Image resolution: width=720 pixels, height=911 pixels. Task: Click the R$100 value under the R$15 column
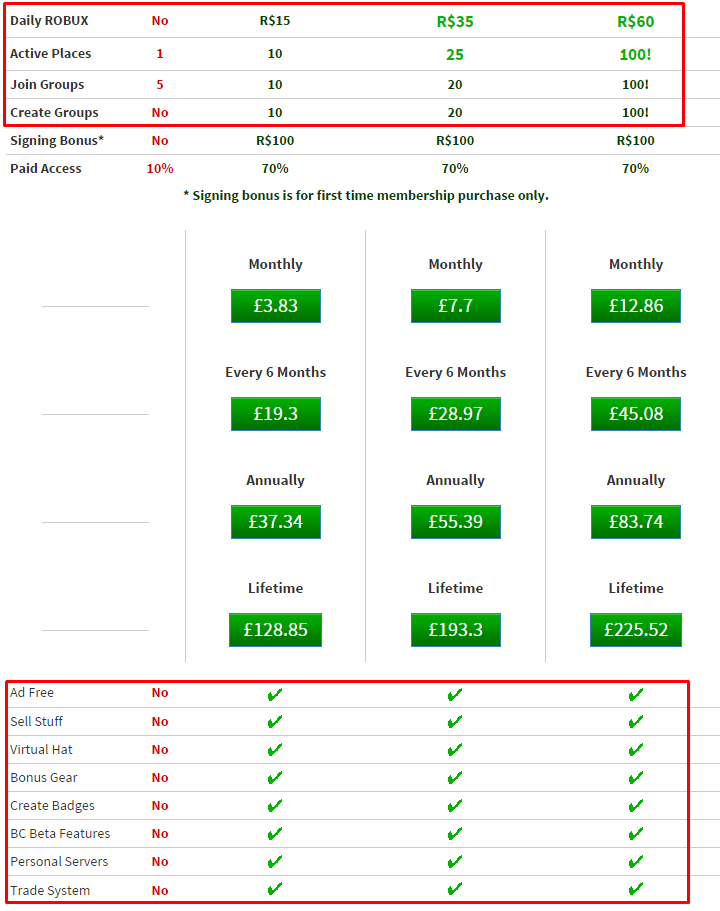click(x=275, y=140)
